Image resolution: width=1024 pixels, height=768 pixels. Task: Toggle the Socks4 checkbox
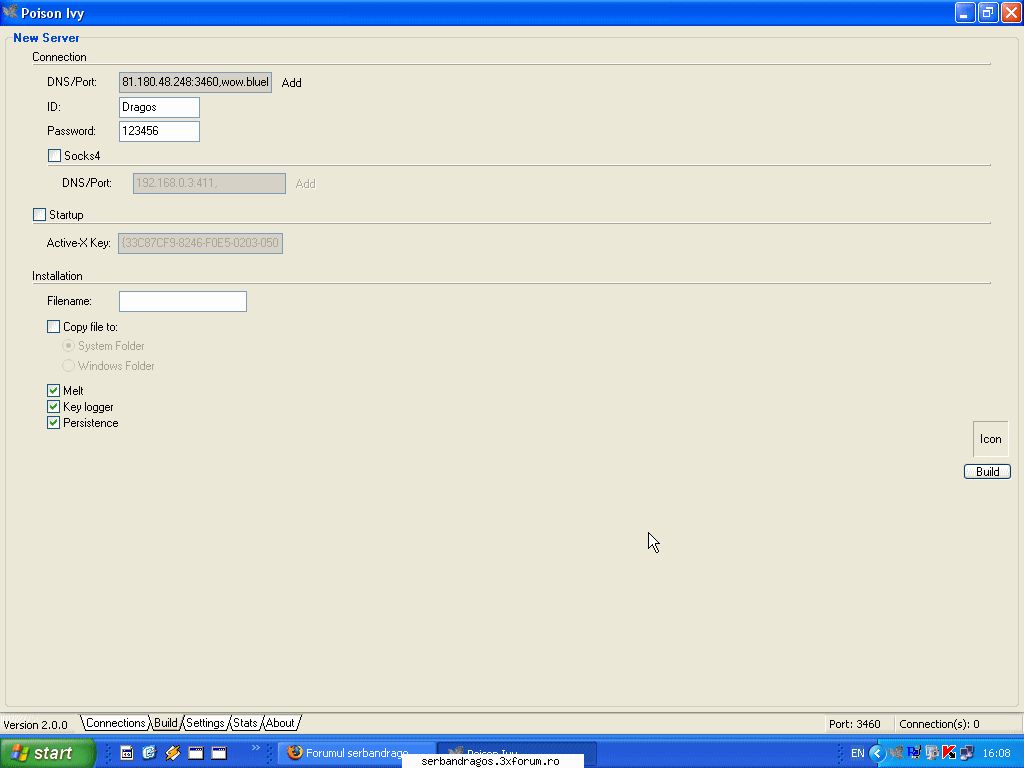point(54,155)
